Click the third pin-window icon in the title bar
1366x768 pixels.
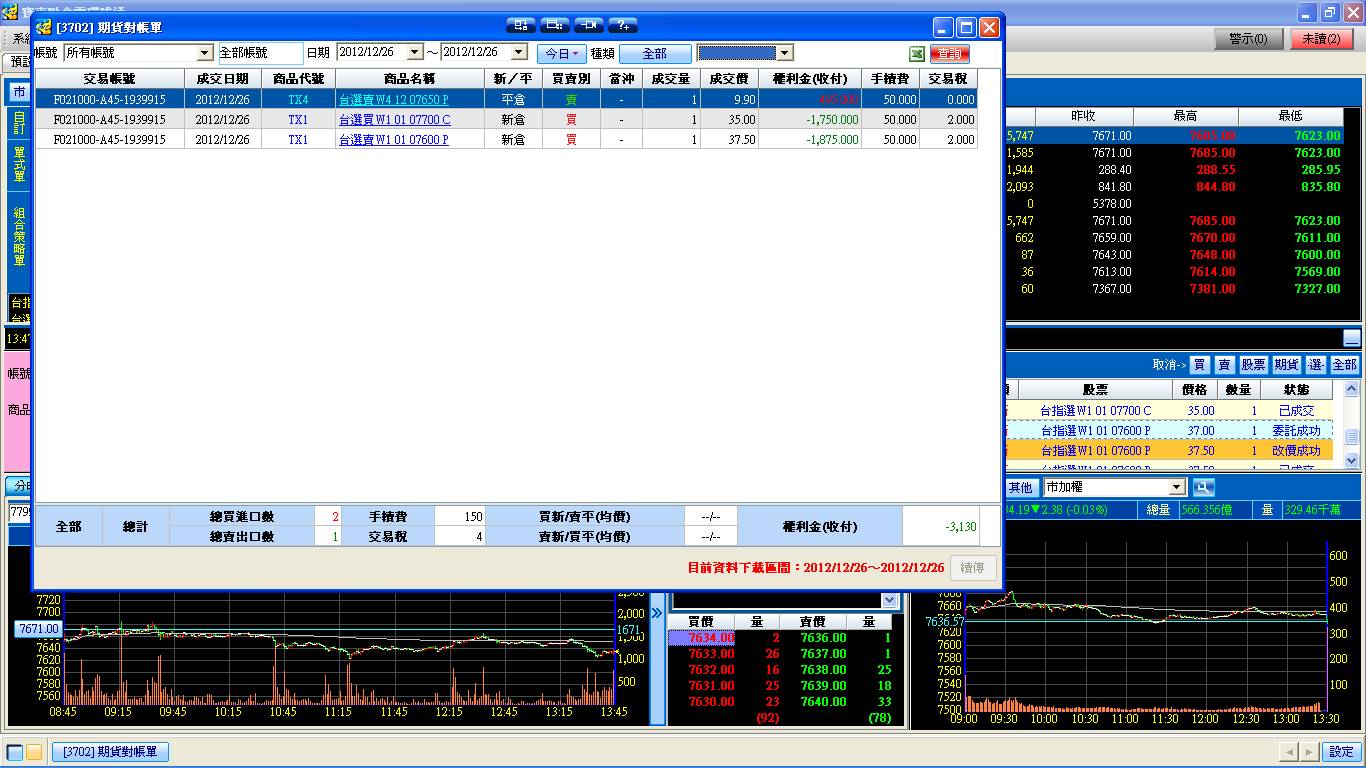[x=589, y=25]
